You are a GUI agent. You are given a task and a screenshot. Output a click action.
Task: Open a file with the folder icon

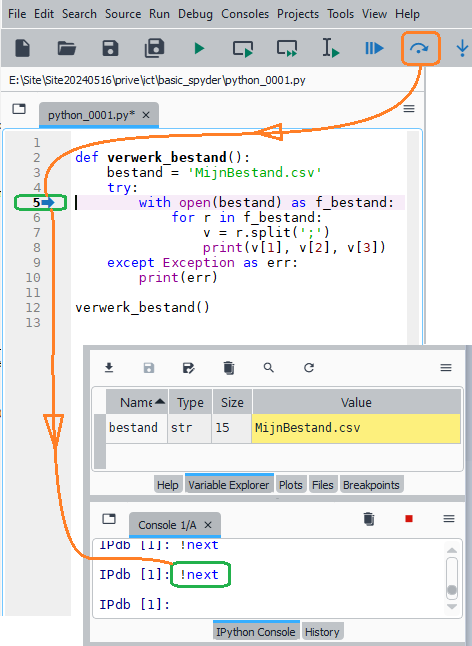(66, 49)
